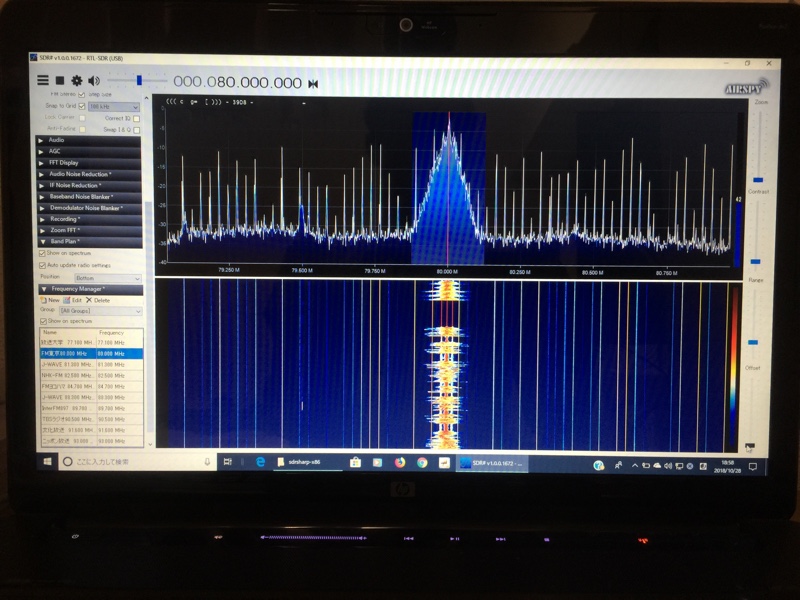Click the Contrast slider handle
This screenshot has width=800, height=600.
756,261
